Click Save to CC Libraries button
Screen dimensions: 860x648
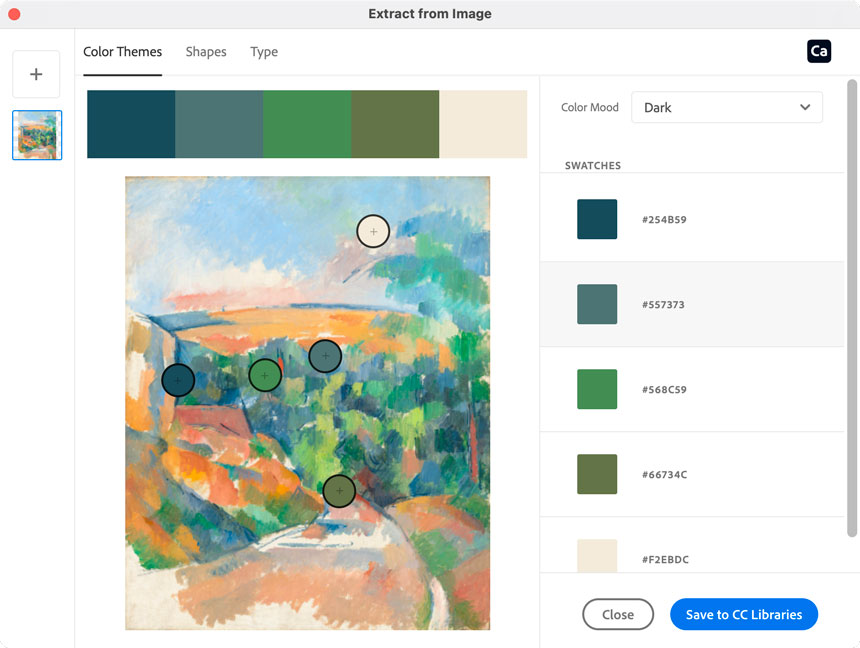[x=744, y=614]
